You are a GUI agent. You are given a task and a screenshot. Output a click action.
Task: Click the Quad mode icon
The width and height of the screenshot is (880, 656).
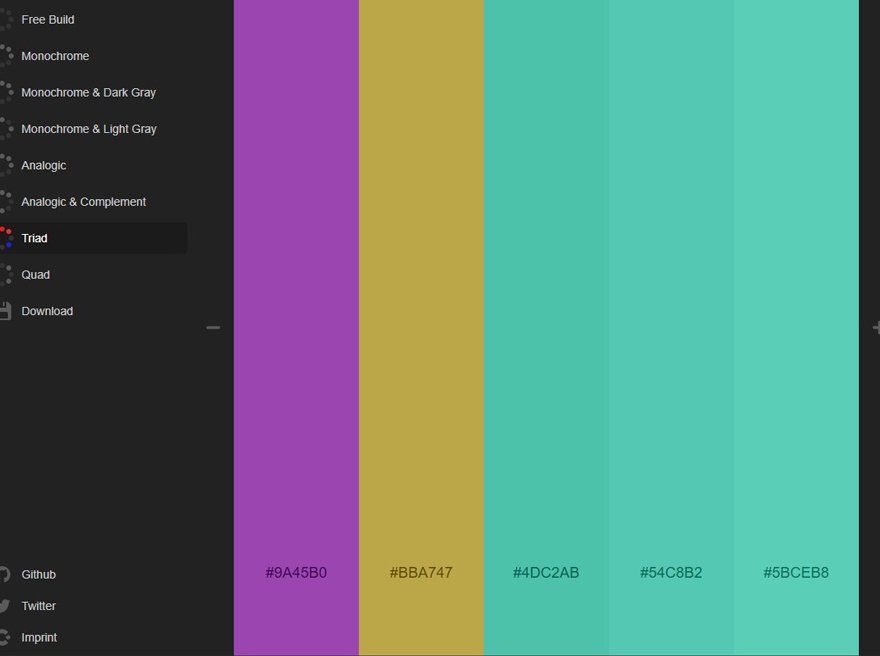coord(8,274)
